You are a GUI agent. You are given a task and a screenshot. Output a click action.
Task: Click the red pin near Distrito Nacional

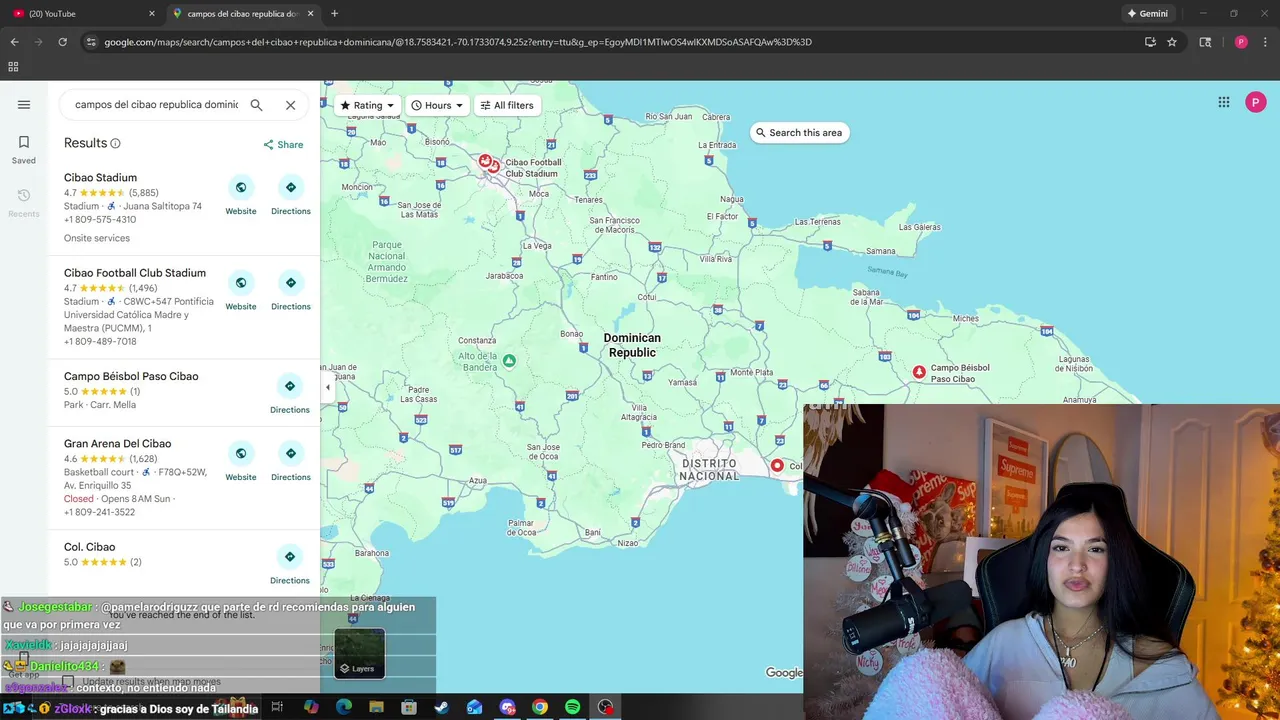click(777, 465)
